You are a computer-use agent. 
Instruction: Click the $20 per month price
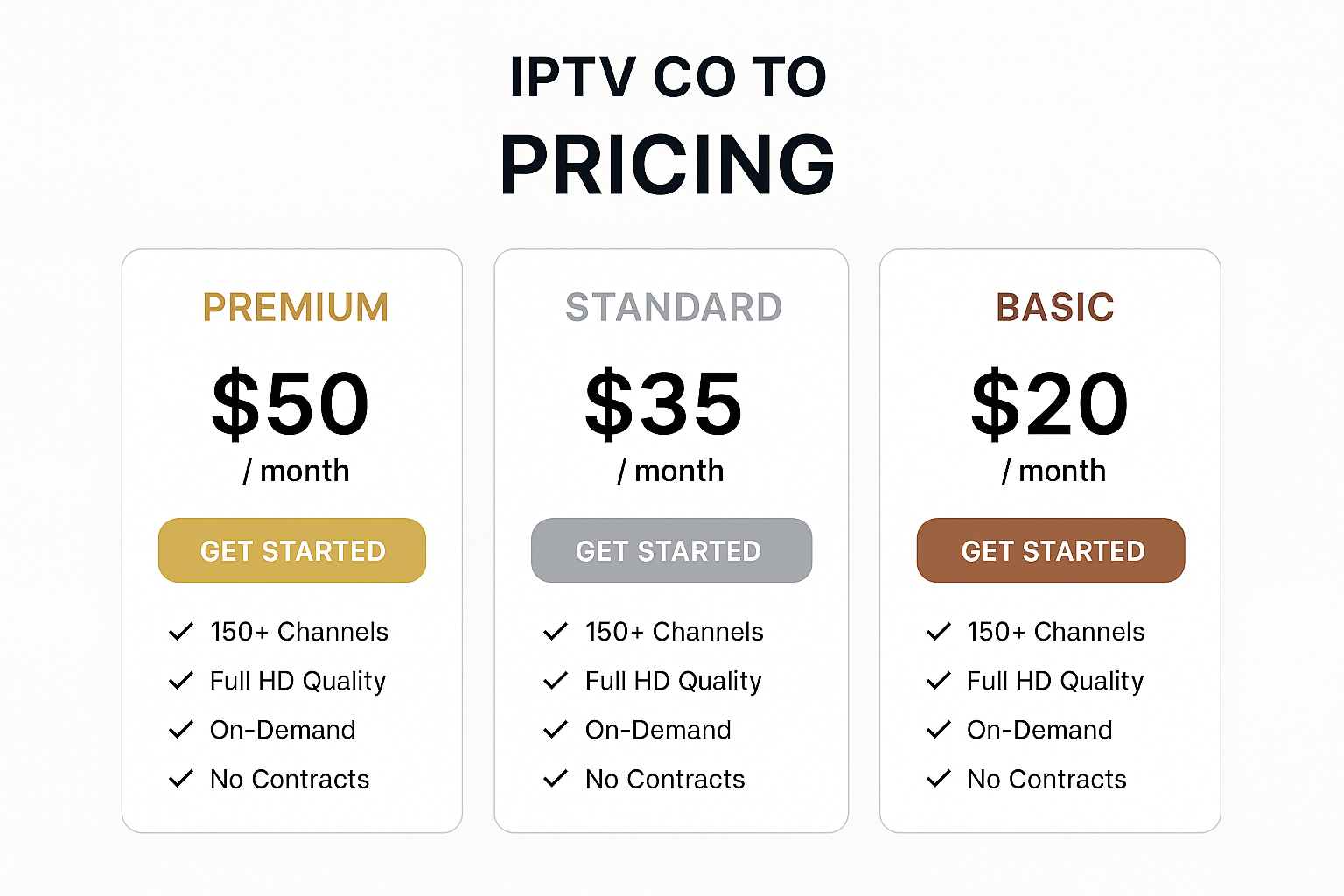(1050, 424)
